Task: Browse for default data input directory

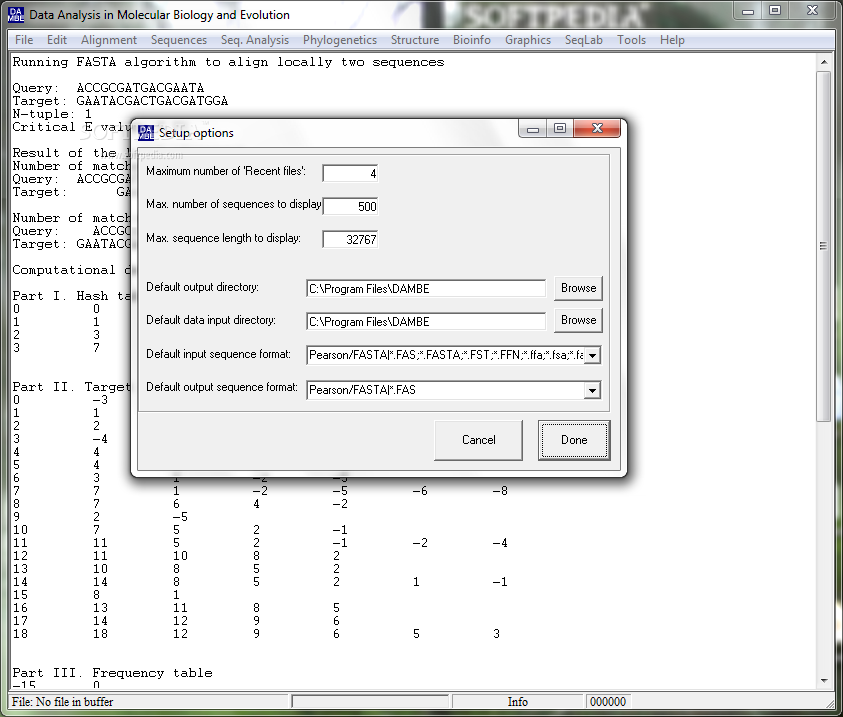Action: click(x=578, y=320)
